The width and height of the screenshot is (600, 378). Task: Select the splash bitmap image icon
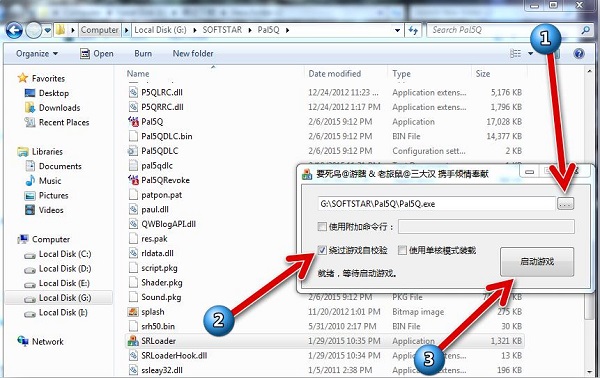[133, 312]
